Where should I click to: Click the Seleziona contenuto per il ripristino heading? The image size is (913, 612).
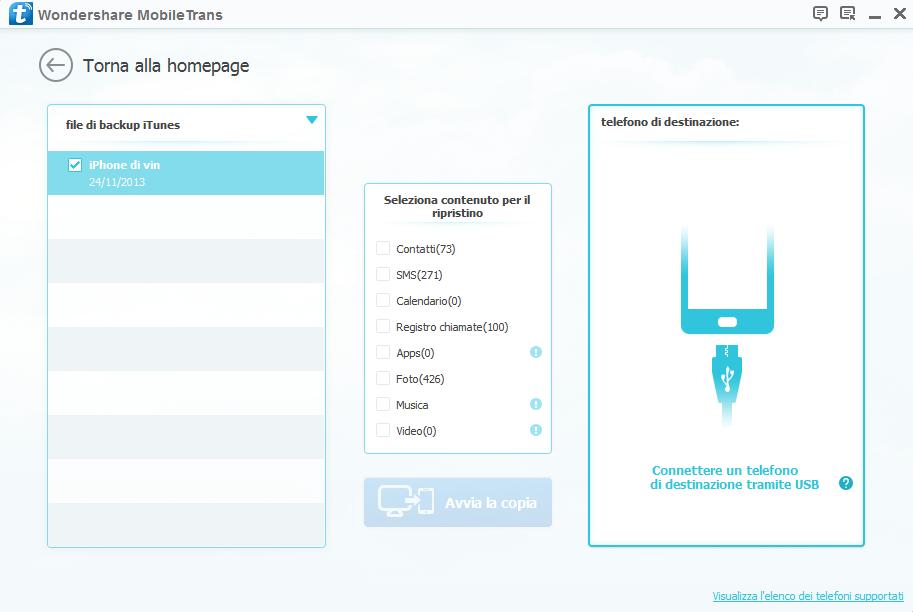pyautogui.click(x=457, y=206)
